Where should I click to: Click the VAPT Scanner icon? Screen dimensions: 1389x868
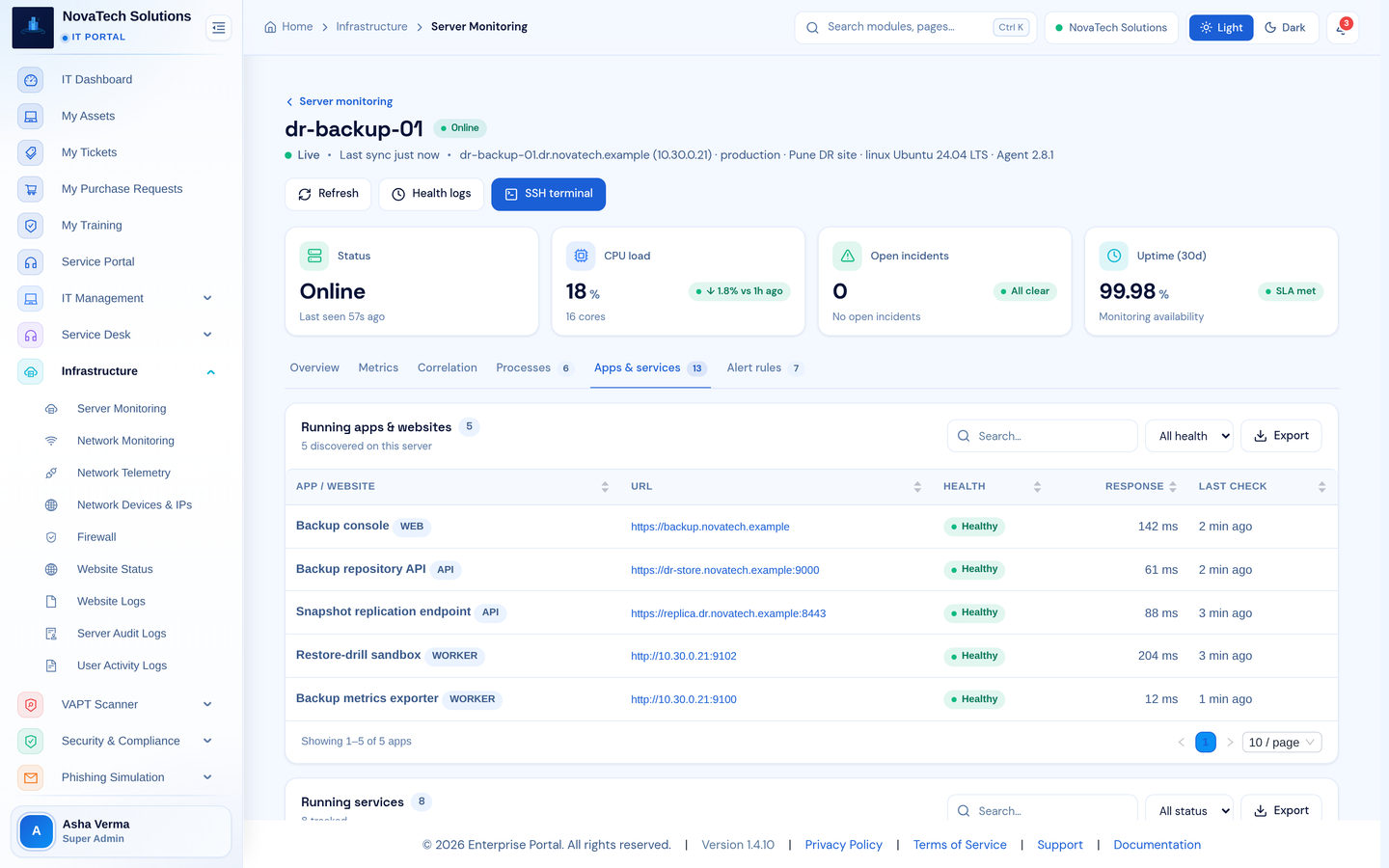[x=31, y=705]
